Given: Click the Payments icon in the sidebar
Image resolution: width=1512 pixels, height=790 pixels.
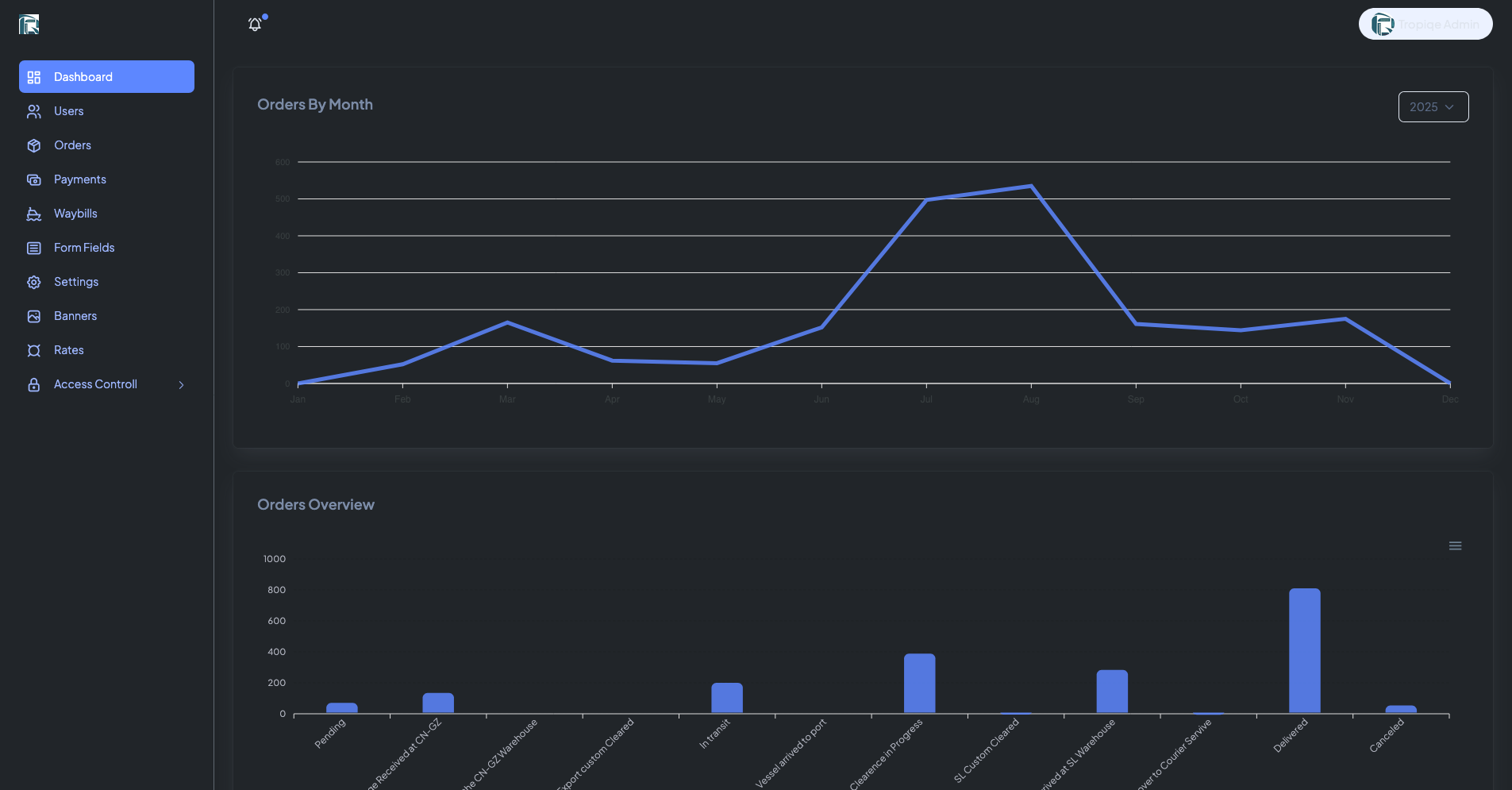Looking at the screenshot, I should [x=34, y=180].
